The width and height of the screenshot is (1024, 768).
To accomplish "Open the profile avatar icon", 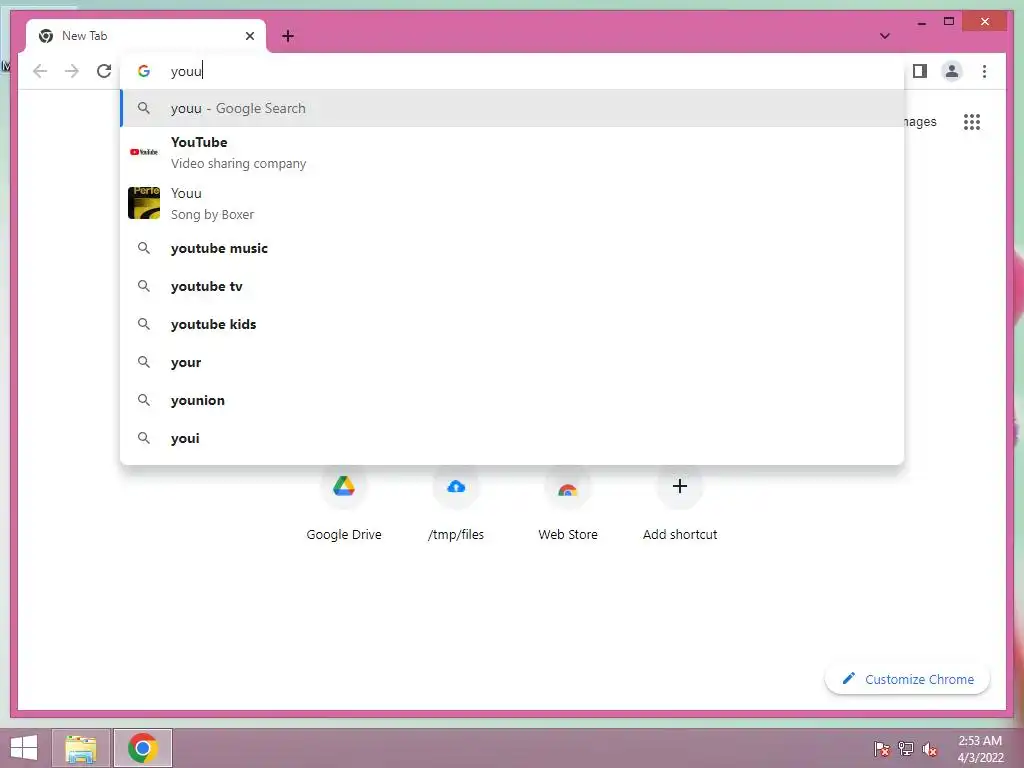I will tap(952, 71).
